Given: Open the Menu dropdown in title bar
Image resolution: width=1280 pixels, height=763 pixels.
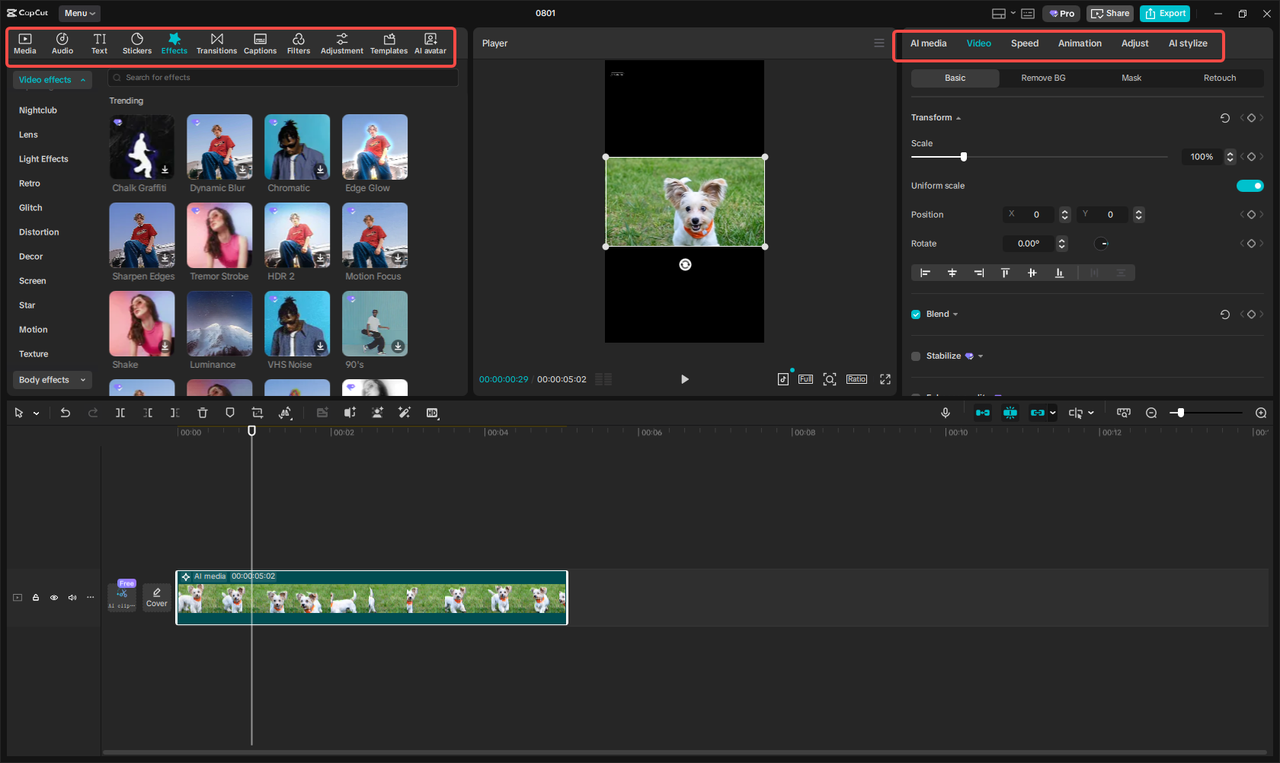Looking at the screenshot, I should click(79, 13).
